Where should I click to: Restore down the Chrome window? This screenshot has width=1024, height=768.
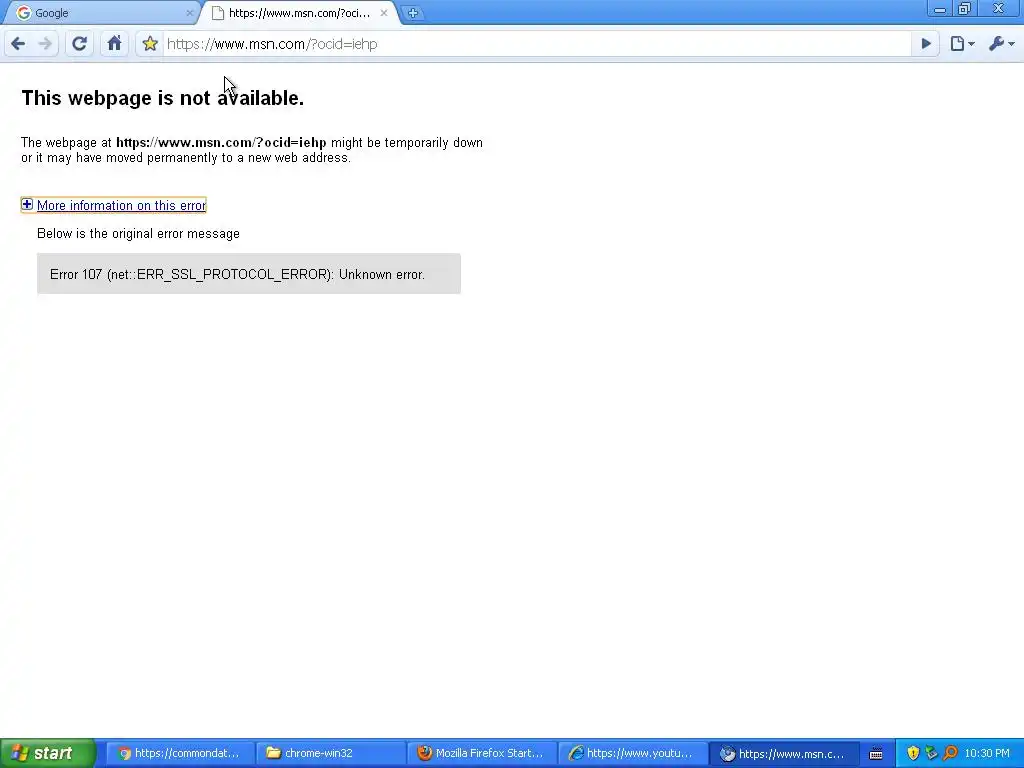click(964, 9)
